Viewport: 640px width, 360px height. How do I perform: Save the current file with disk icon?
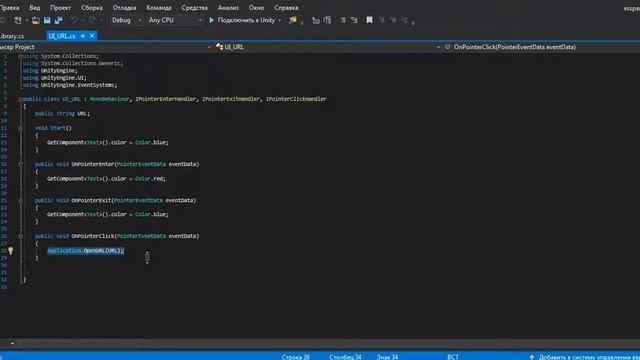[x=47, y=20]
